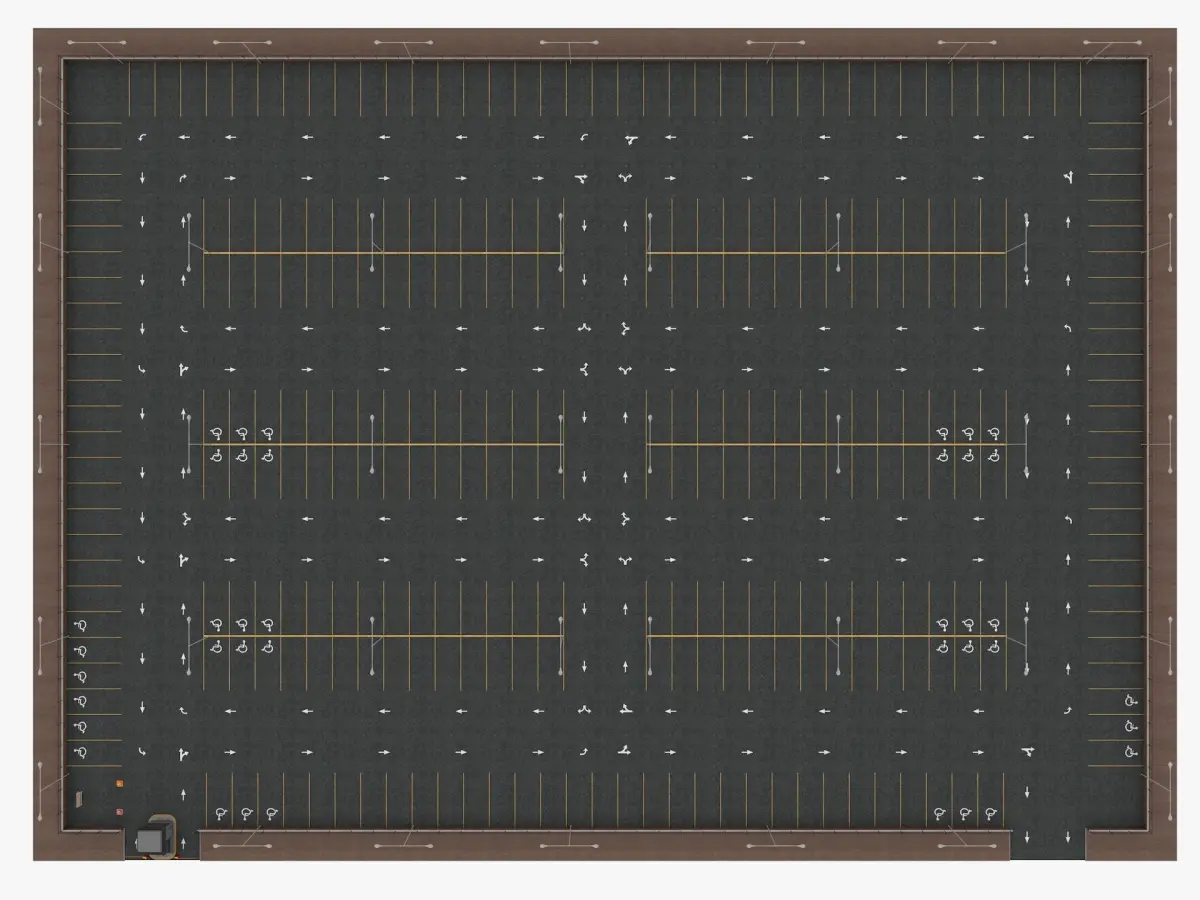Screen dimensions: 1200x900
Task: Select the double-headed street lamp above the top-left corner
Action: pos(96,43)
